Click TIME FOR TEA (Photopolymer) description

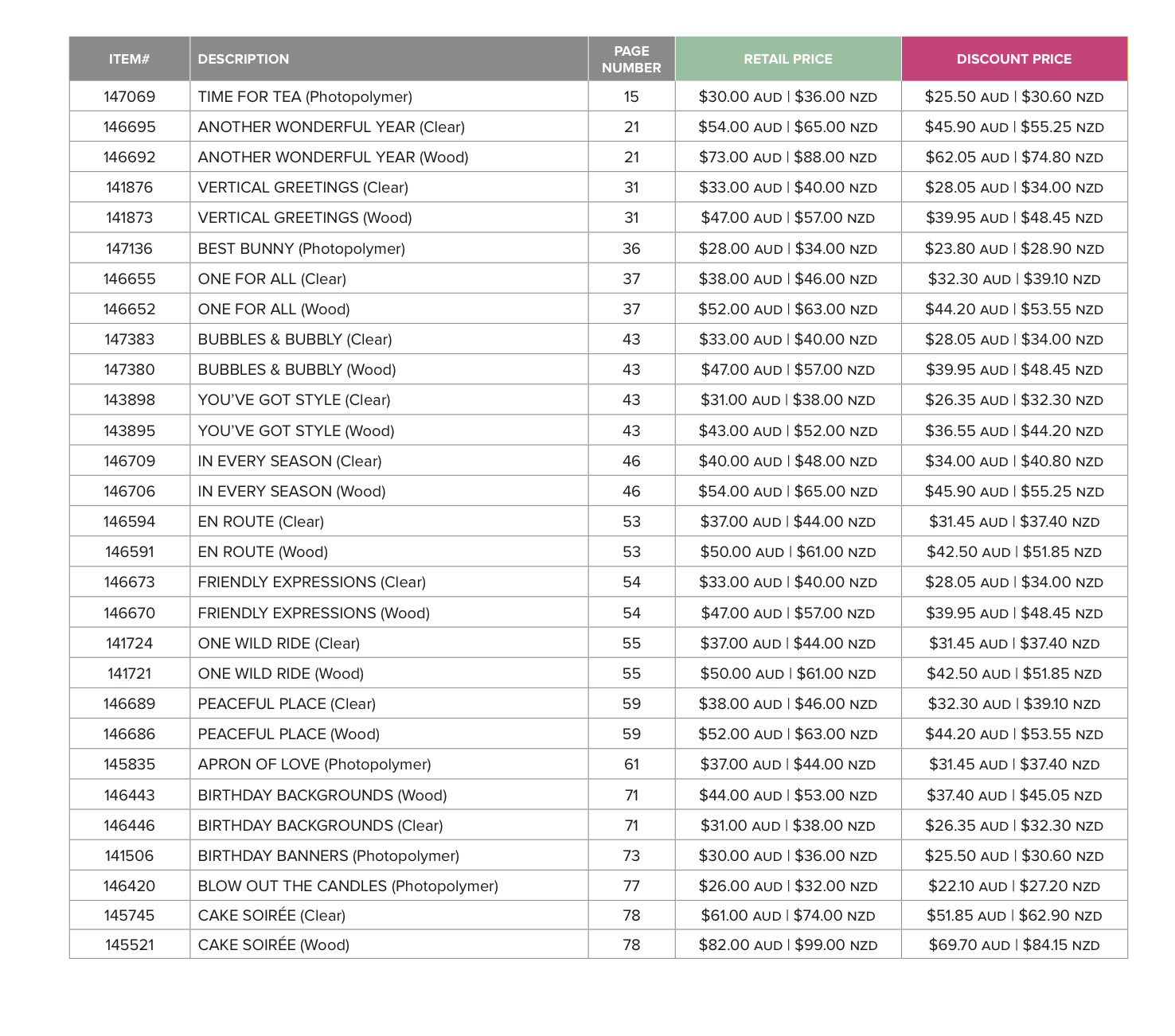[305, 97]
